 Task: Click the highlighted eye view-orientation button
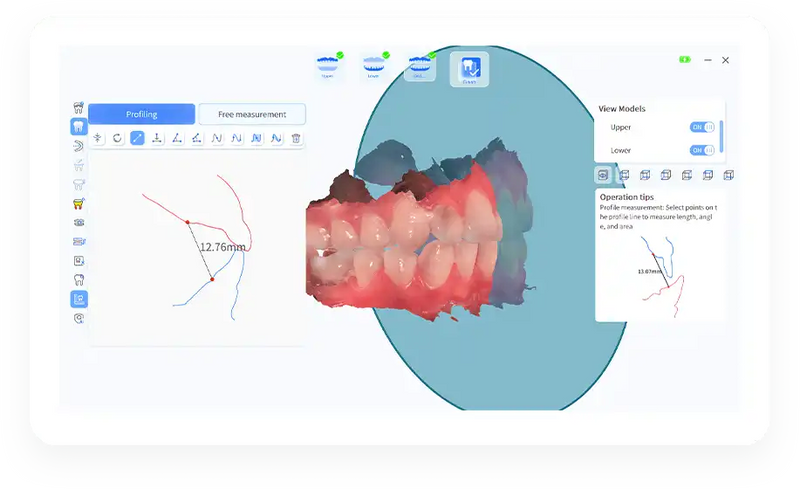click(x=603, y=175)
